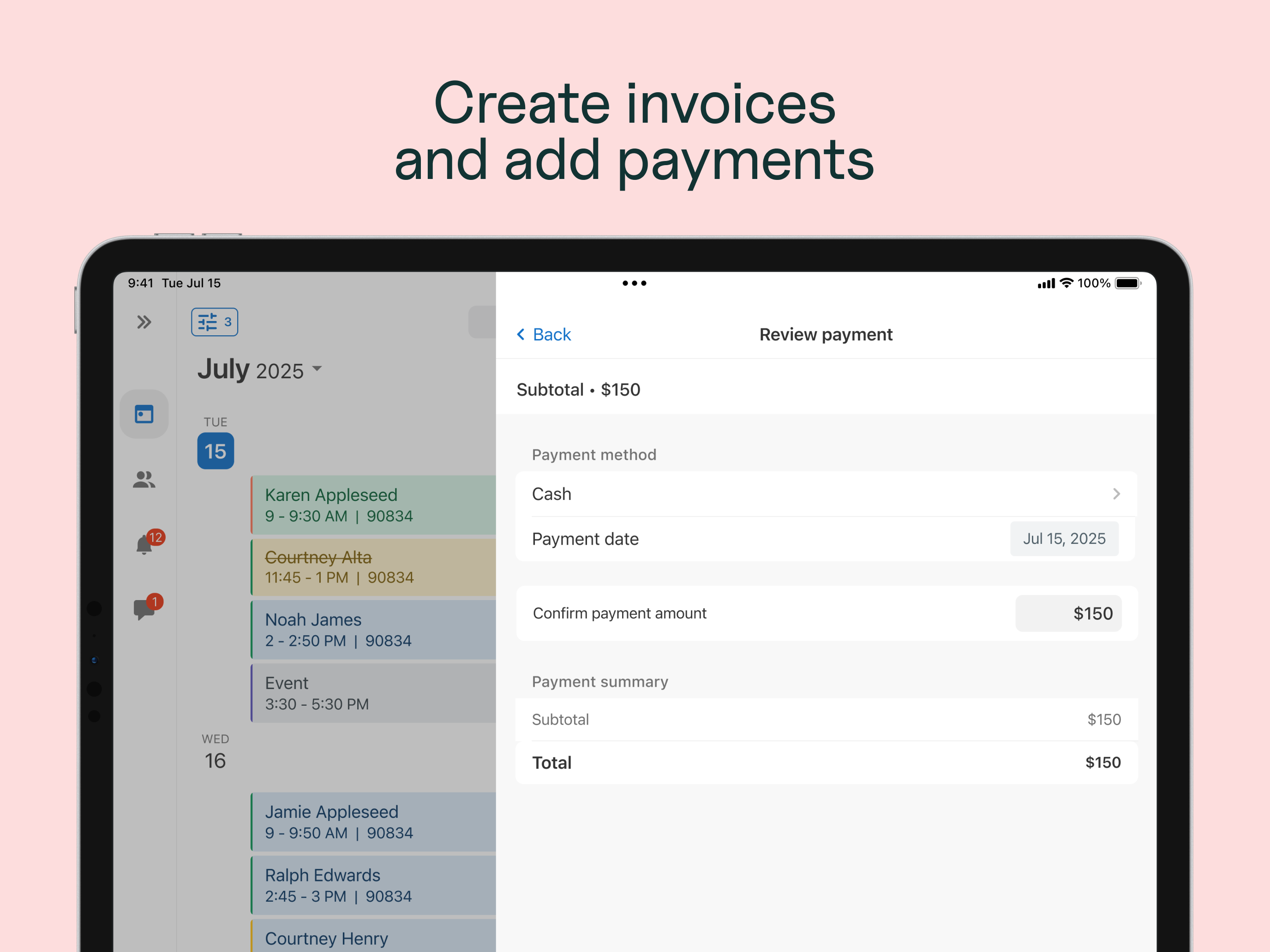This screenshot has width=1270, height=952.
Task: Expand the collapsed sidebar with double-arrow icon
Action: (x=144, y=322)
